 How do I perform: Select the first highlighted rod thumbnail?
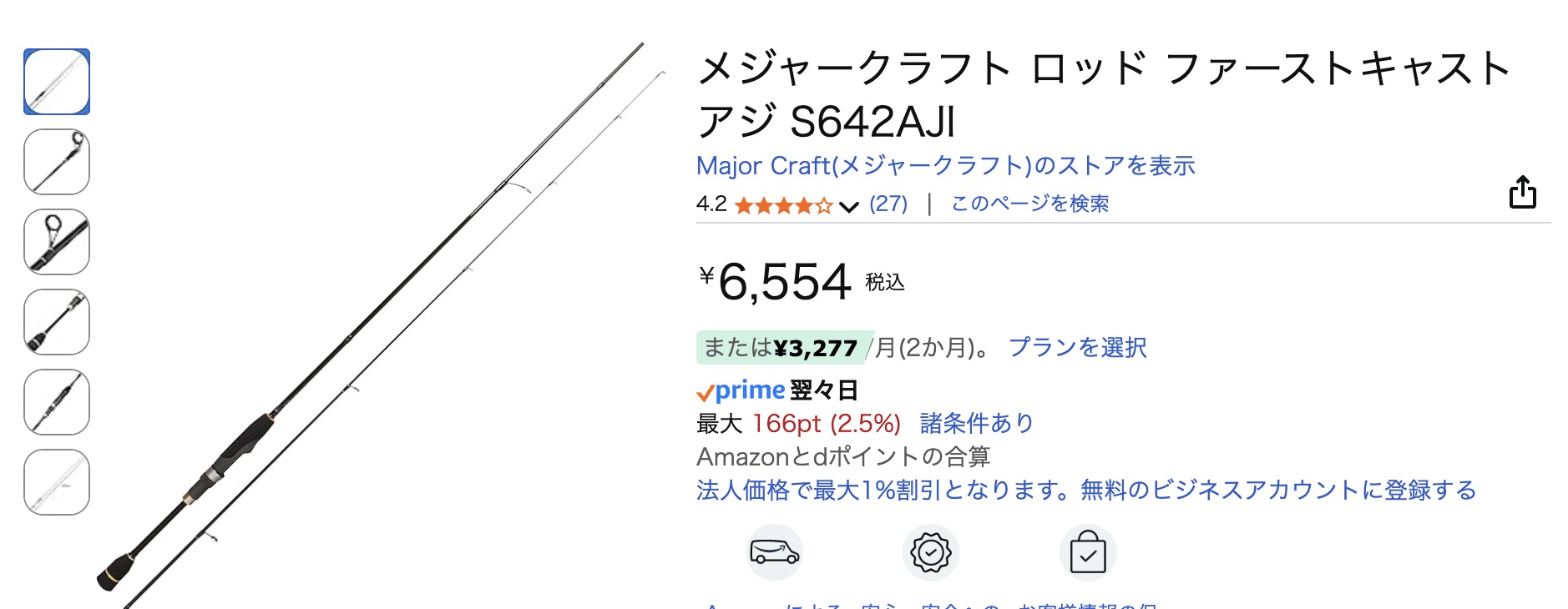57,82
